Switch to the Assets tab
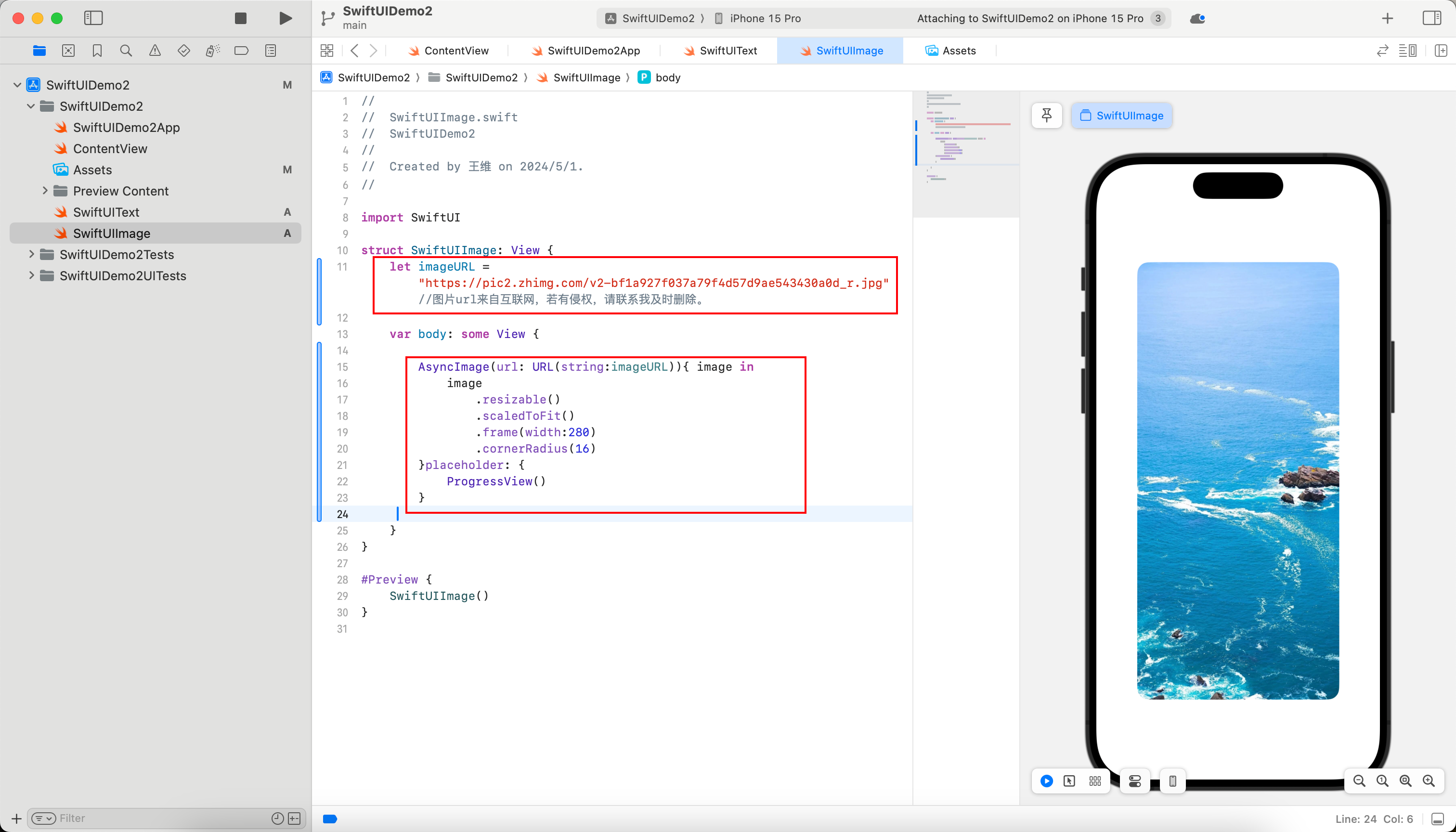The width and height of the screenshot is (1456, 832). (x=951, y=50)
